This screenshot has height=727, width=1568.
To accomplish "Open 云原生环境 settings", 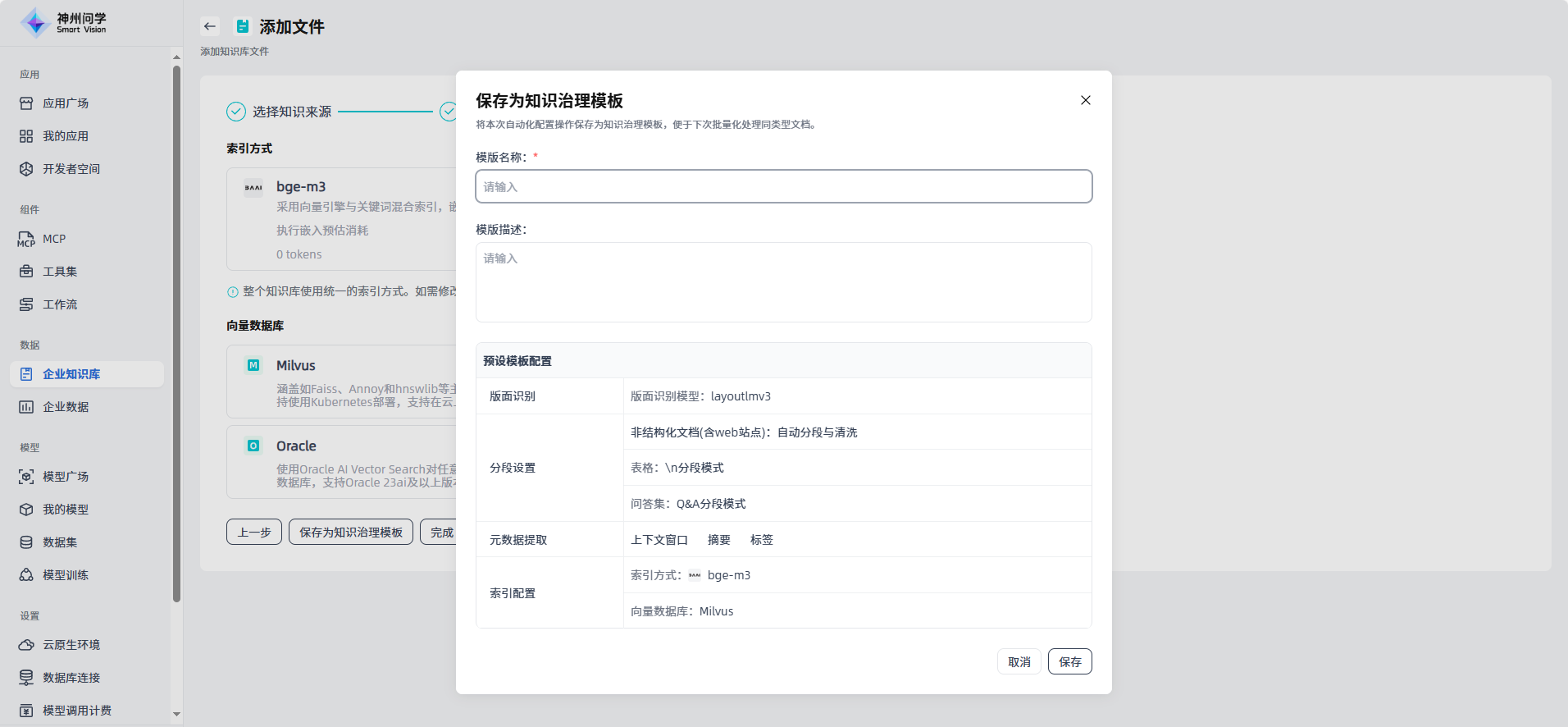I will (71, 645).
